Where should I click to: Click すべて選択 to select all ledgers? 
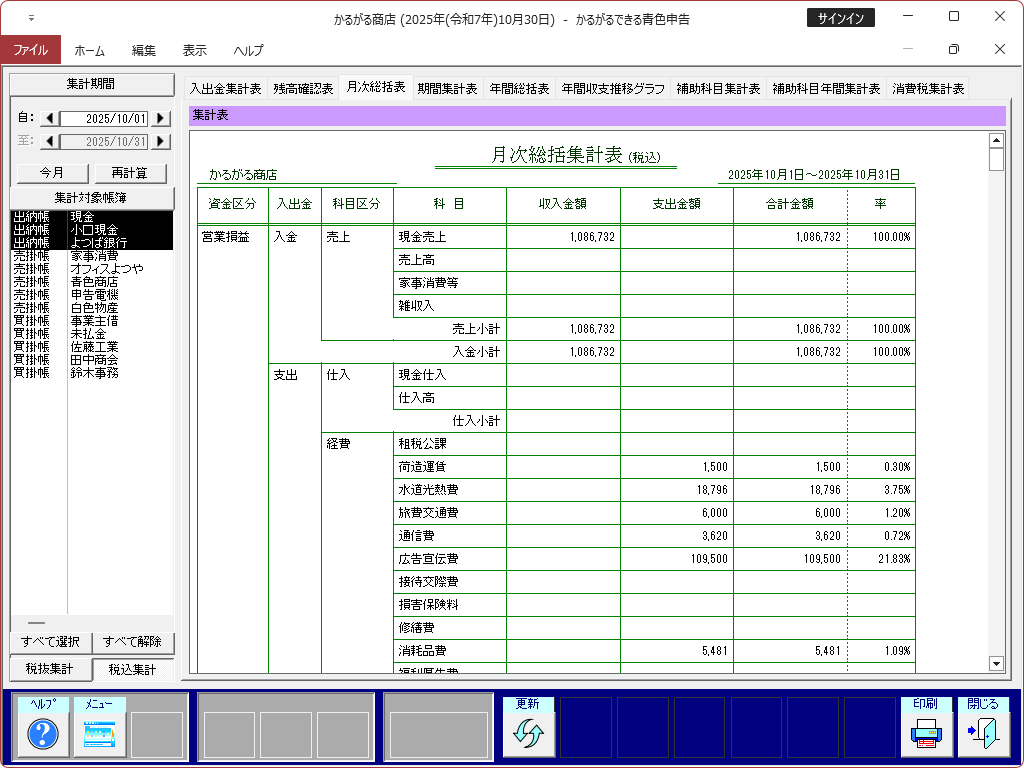pos(50,642)
